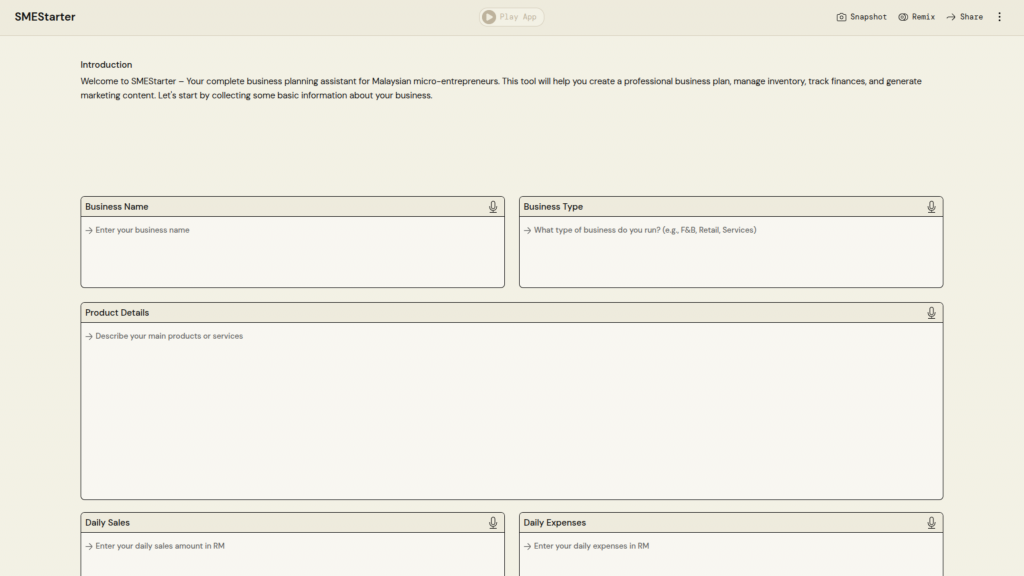Start voice input for Daily Expenses
Screen dimensions: 1024x576
click(x=931, y=523)
